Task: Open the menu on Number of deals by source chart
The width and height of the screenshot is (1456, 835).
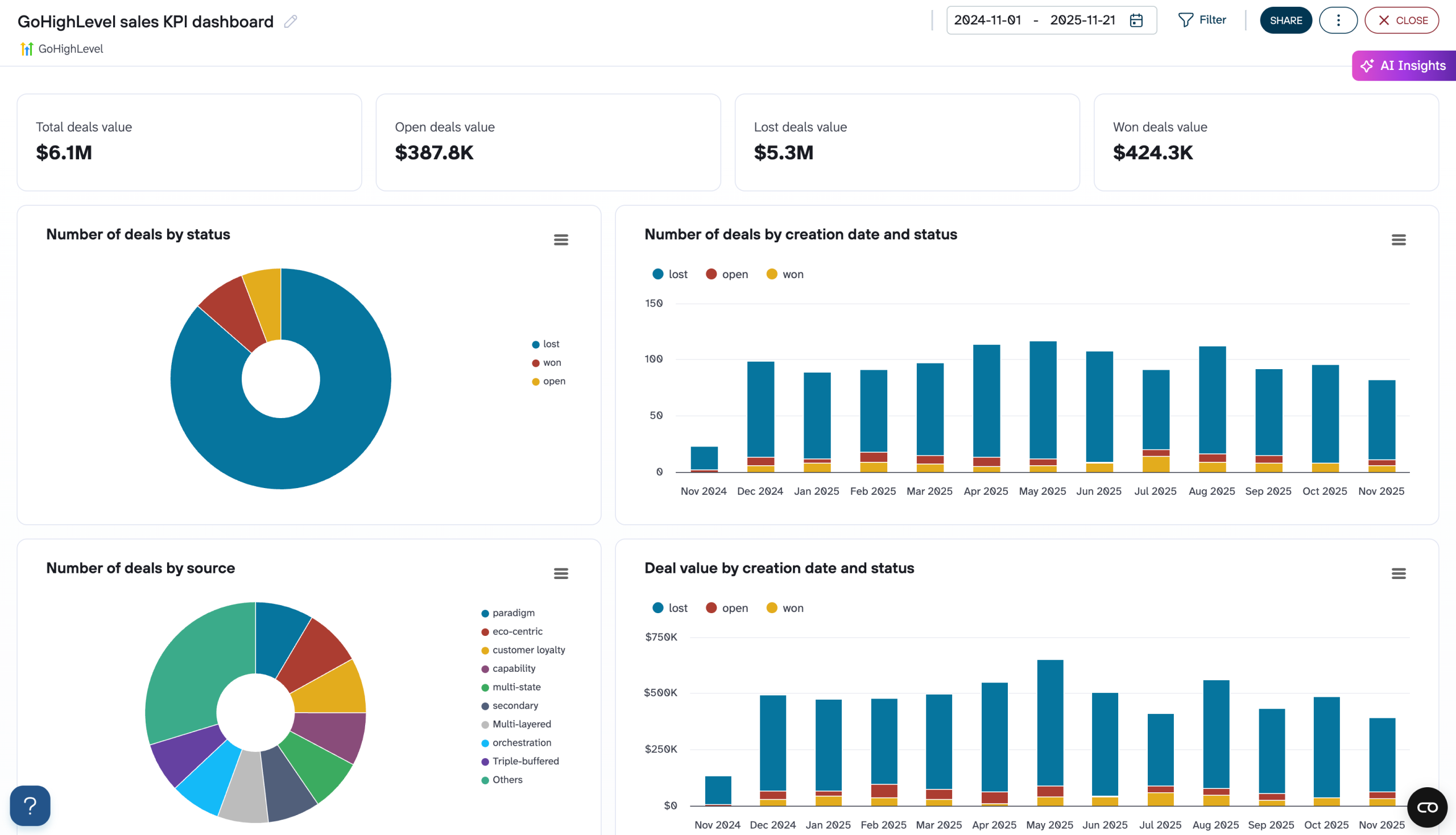Action: [561, 573]
